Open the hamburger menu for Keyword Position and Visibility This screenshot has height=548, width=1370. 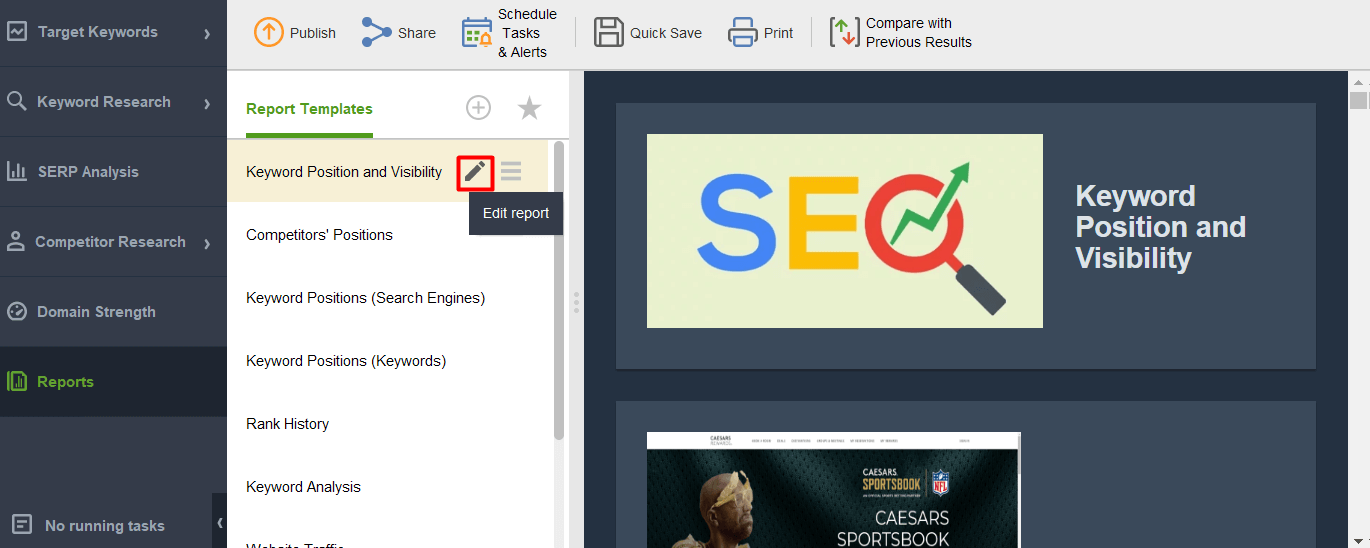pos(511,172)
